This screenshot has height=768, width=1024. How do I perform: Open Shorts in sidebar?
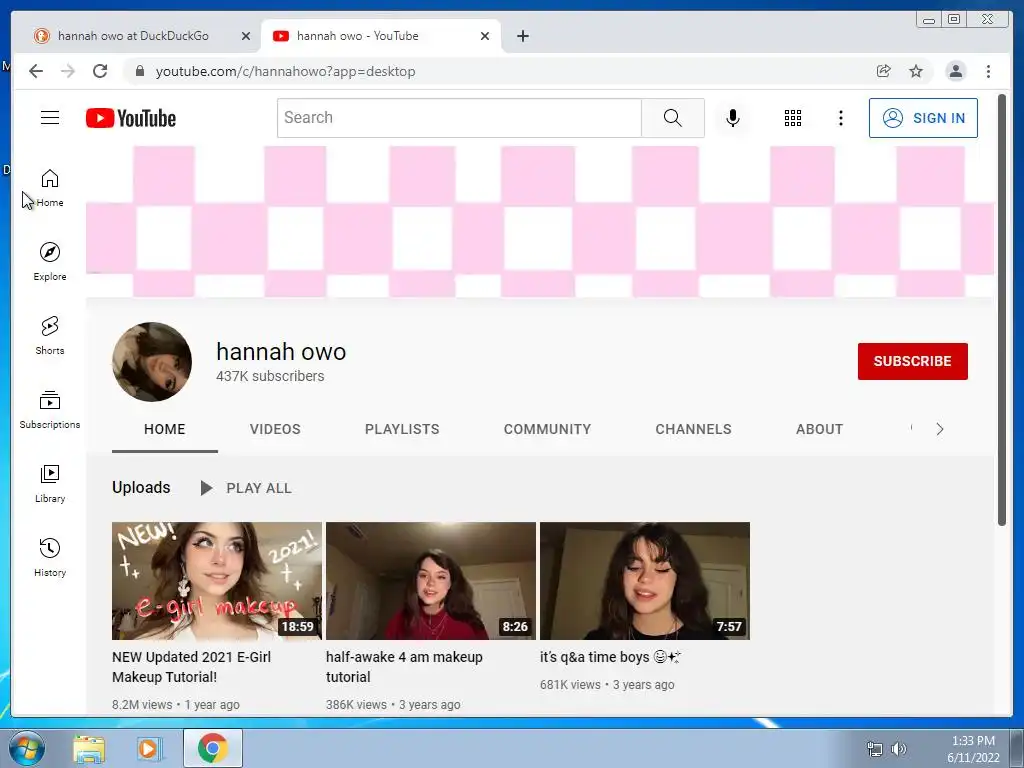point(50,336)
